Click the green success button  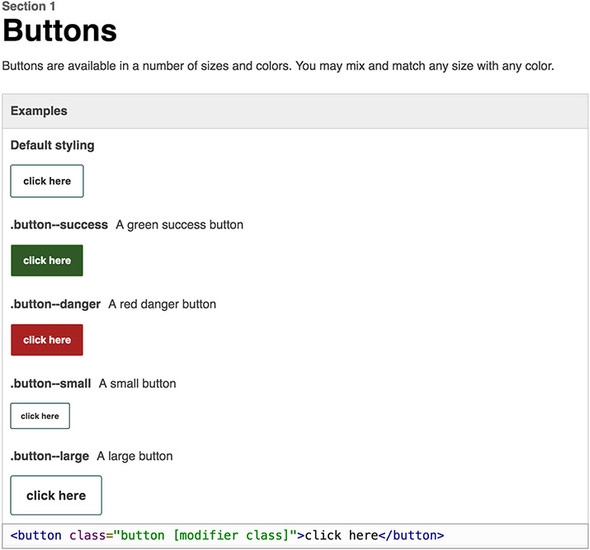[x=47, y=260]
